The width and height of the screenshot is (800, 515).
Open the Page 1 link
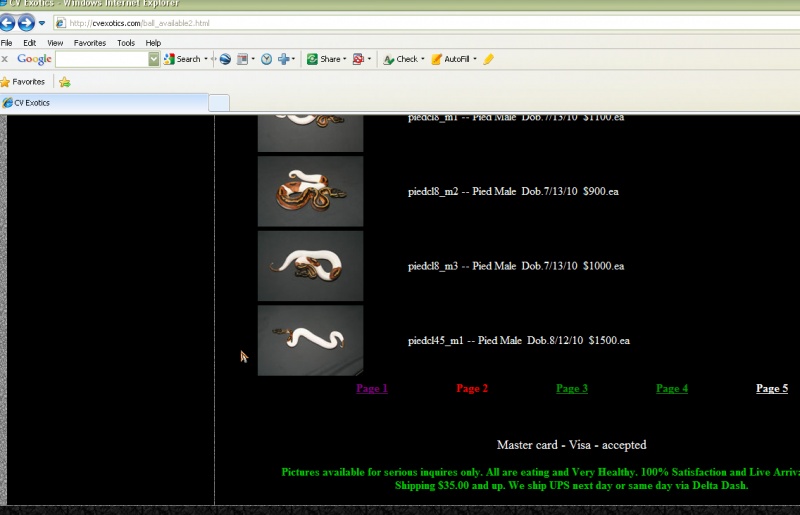point(372,388)
